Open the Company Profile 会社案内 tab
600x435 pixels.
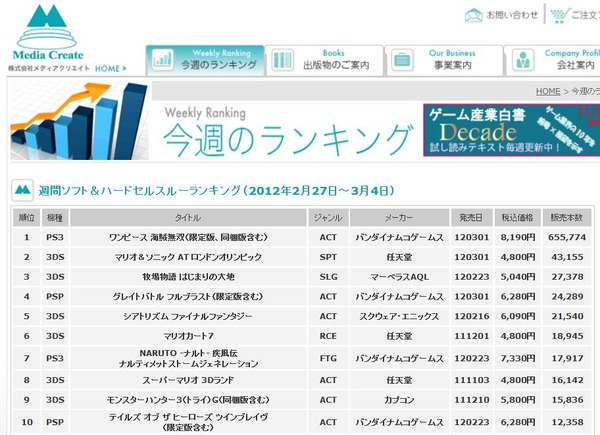553,60
